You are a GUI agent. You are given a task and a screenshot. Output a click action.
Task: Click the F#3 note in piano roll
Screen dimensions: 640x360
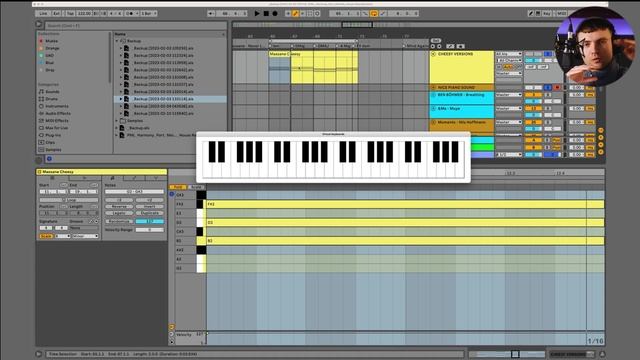405,204
